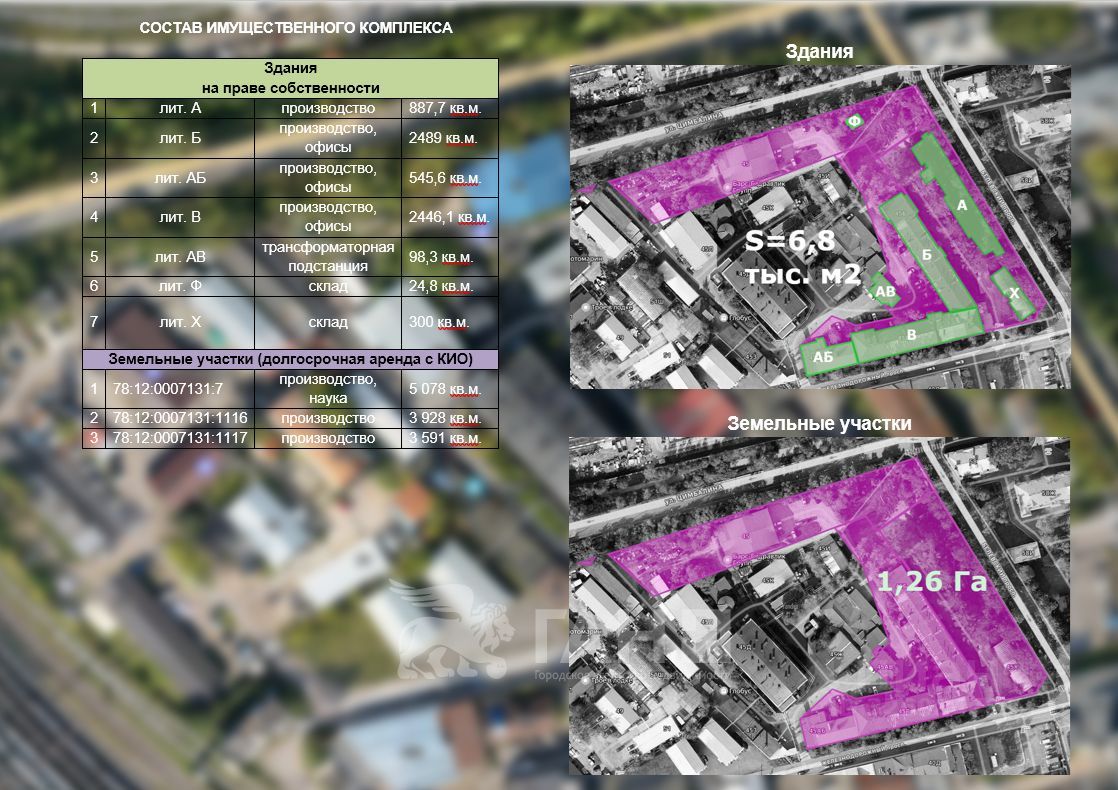Select the land area '3 928 кв.м.'
The height and width of the screenshot is (790, 1118).
pos(445,418)
